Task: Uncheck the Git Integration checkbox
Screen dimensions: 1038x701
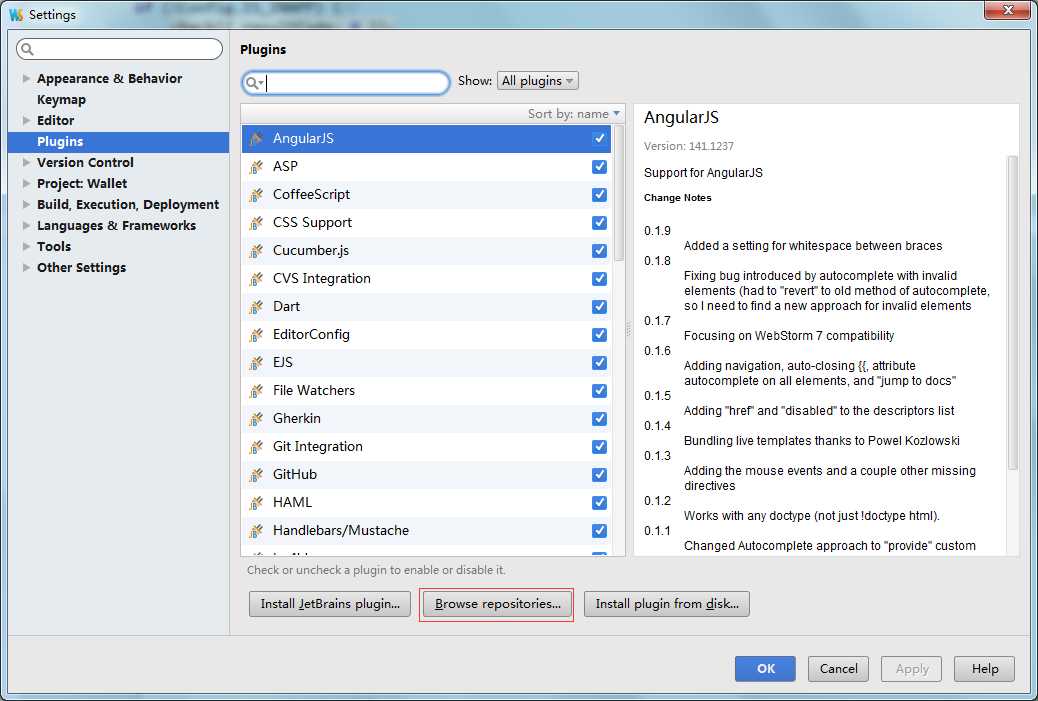Action: [x=599, y=447]
